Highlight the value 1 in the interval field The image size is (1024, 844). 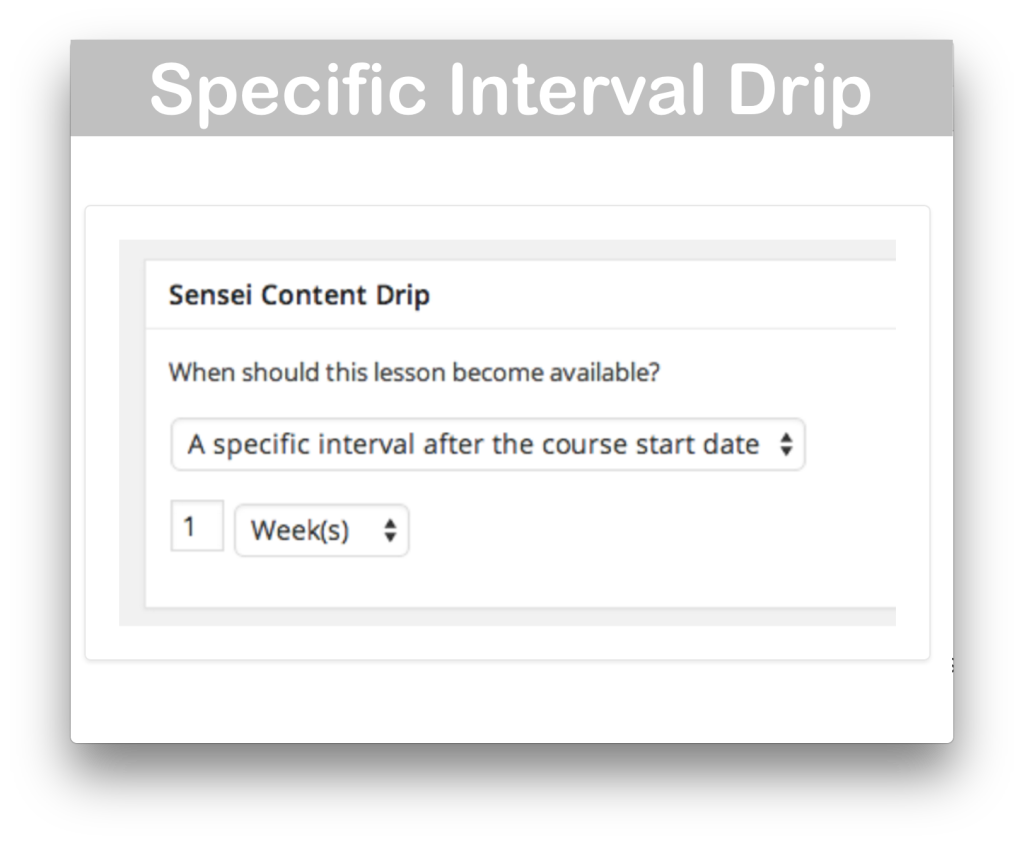click(197, 525)
